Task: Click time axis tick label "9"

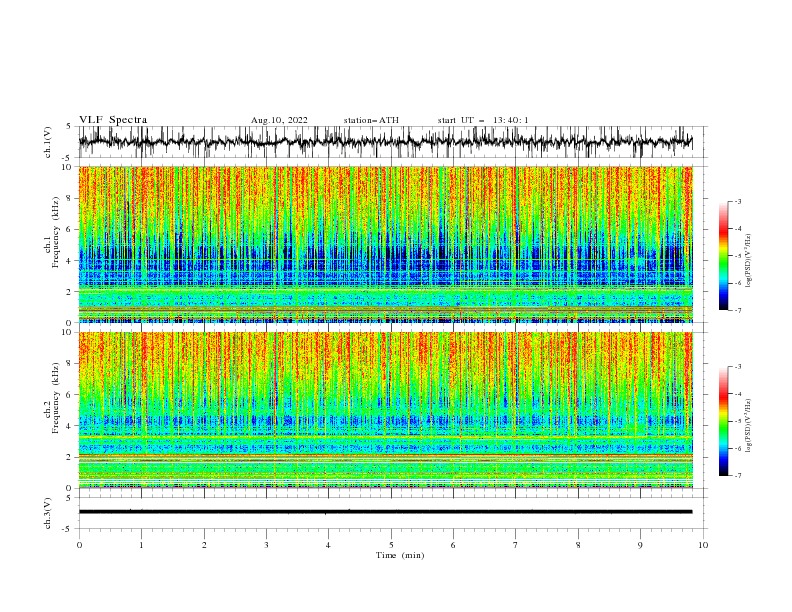Action: pos(640,545)
